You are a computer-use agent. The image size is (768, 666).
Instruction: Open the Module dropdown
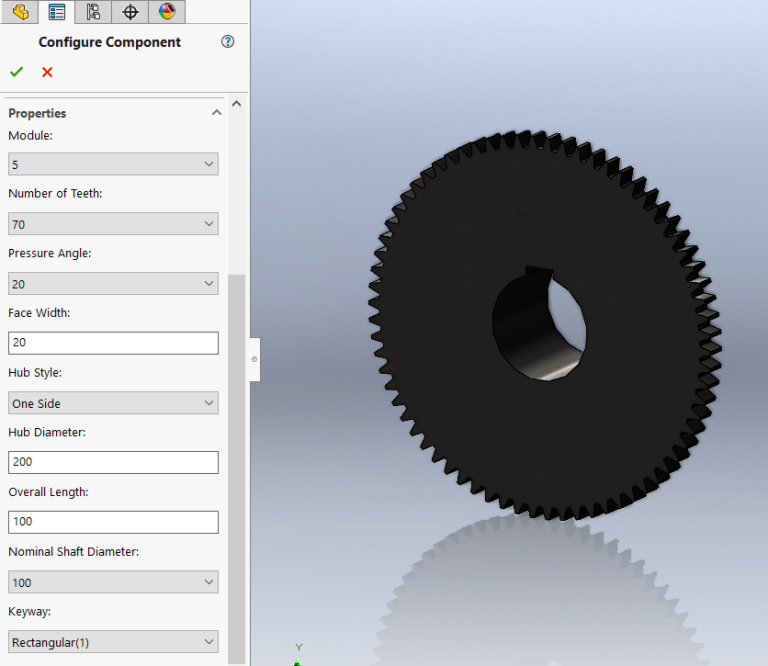tap(113, 164)
